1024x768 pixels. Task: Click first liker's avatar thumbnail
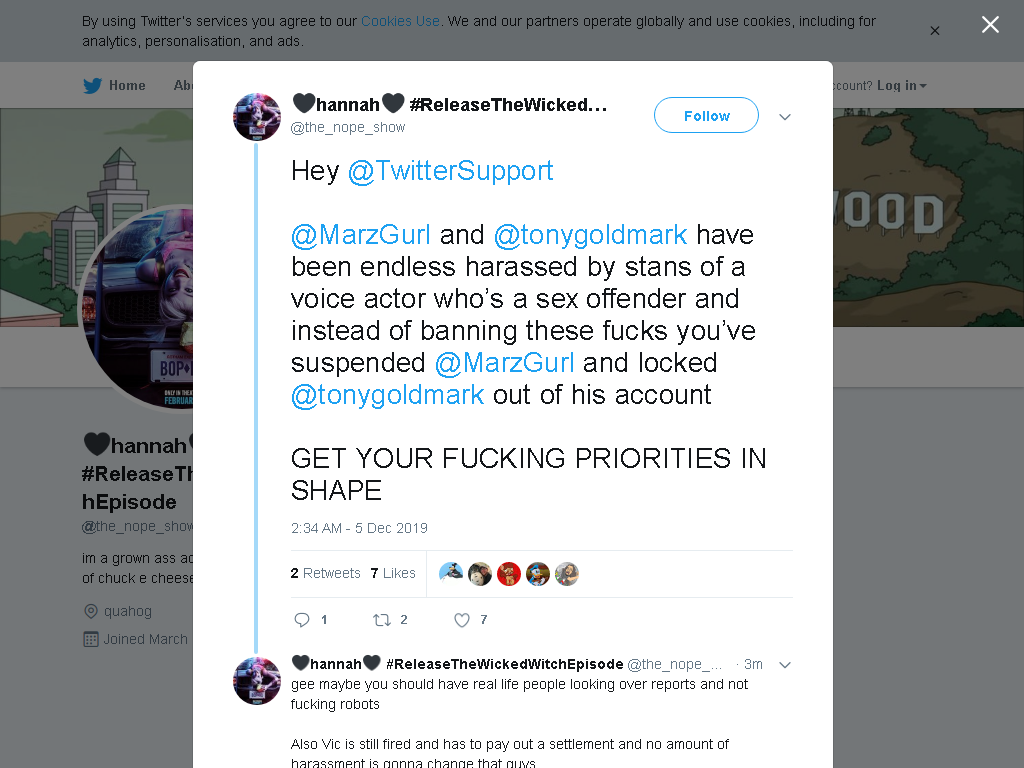[x=451, y=573]
